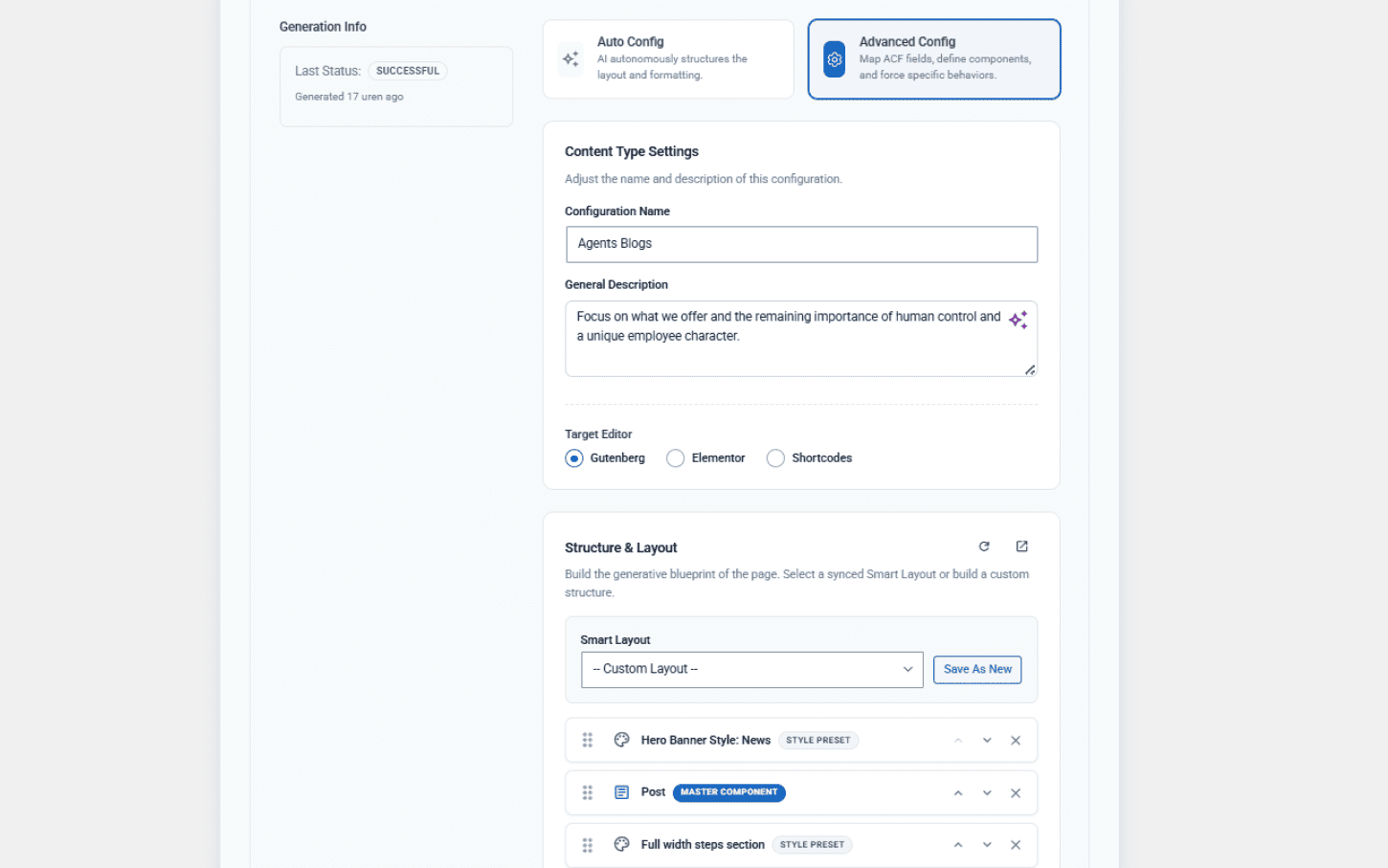This screenshot has height=868, width=1388.
Task: Move Hero Banner row down
Action: (987, 741)
